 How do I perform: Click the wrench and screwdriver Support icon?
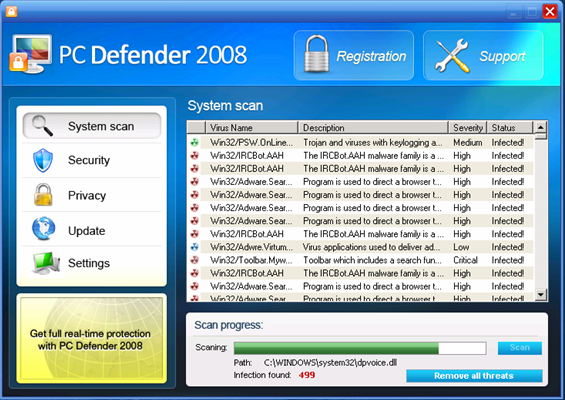point(451,55)
